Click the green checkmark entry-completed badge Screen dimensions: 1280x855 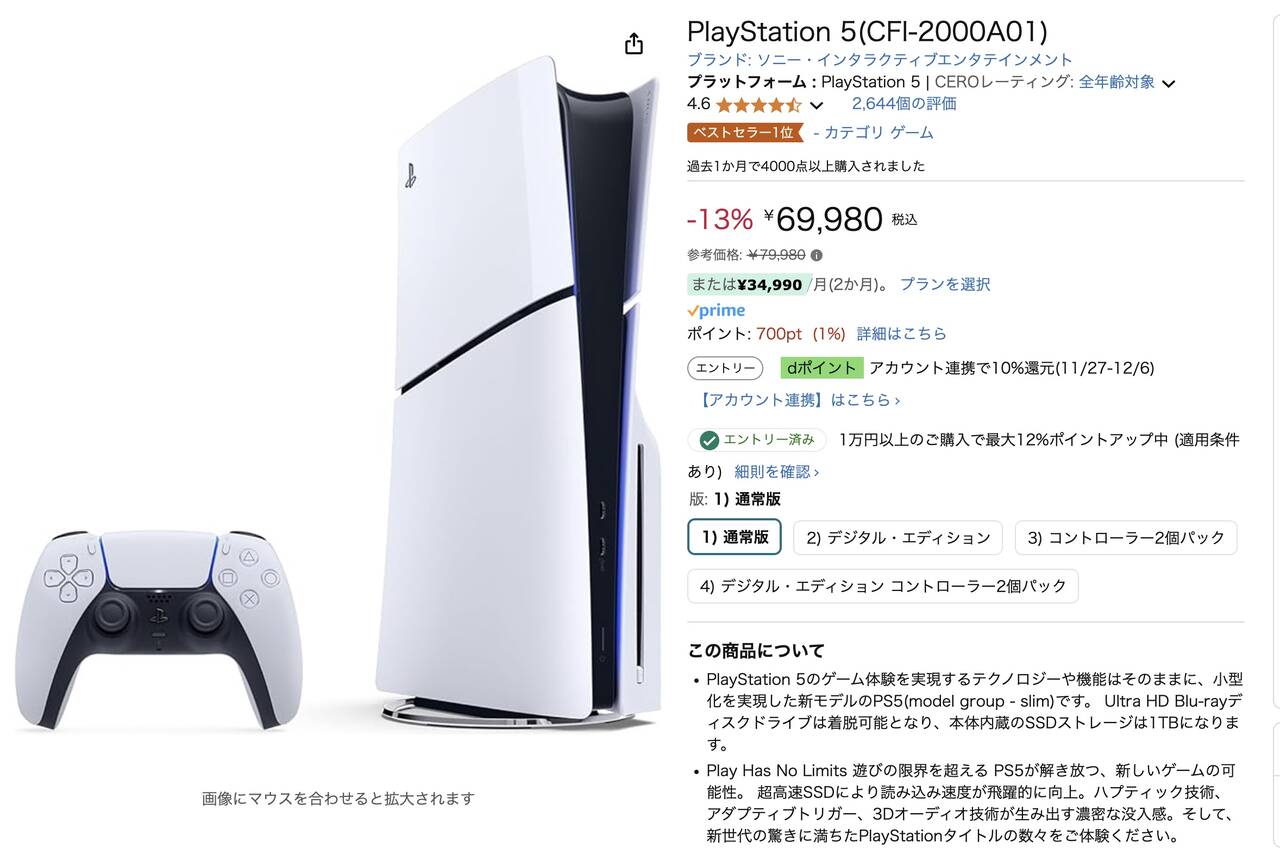(757, 440)
